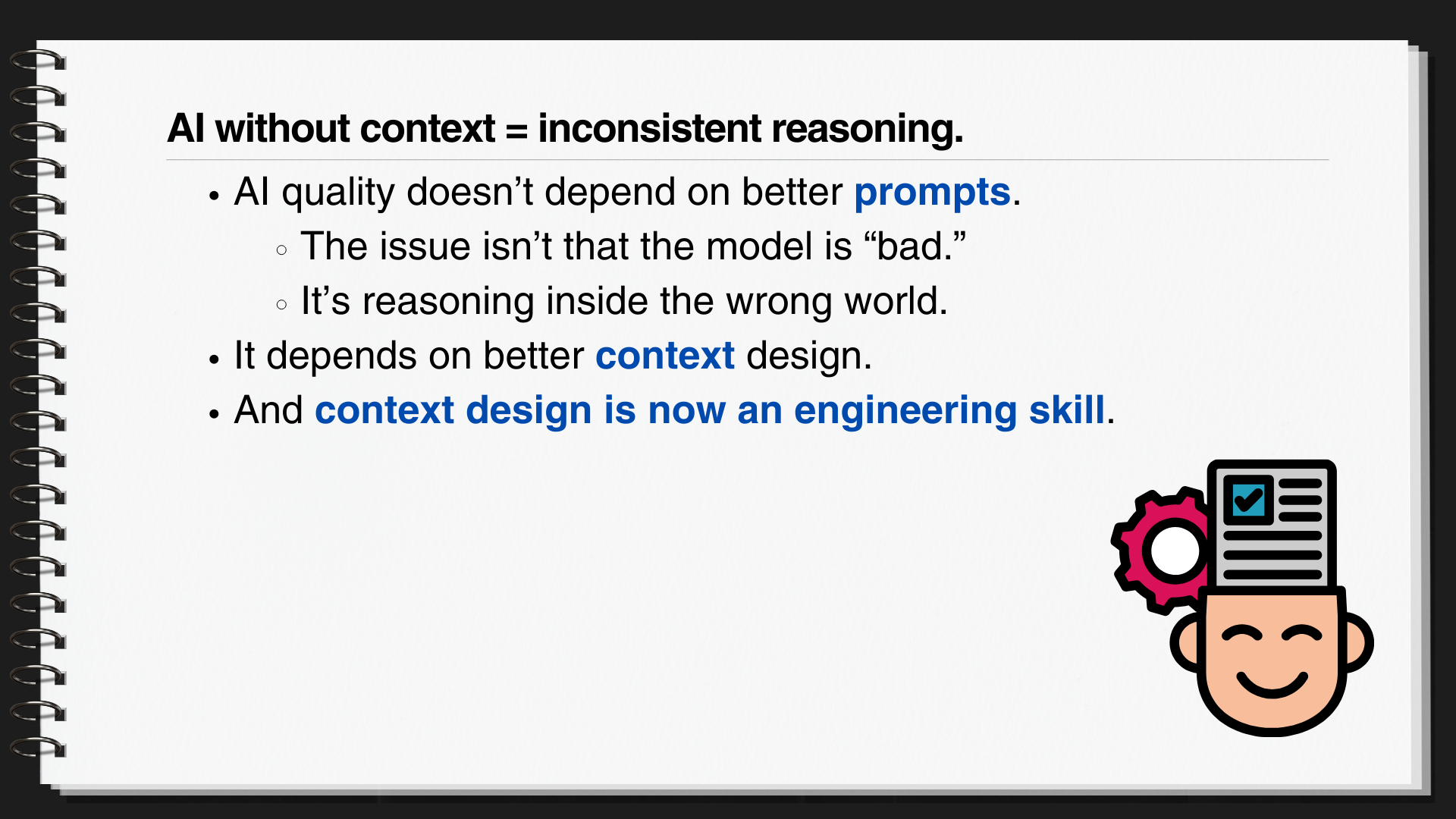The image size is (1456, 819).
Task: Click the white center of the gear
Action: click(x=1175, y=551)
